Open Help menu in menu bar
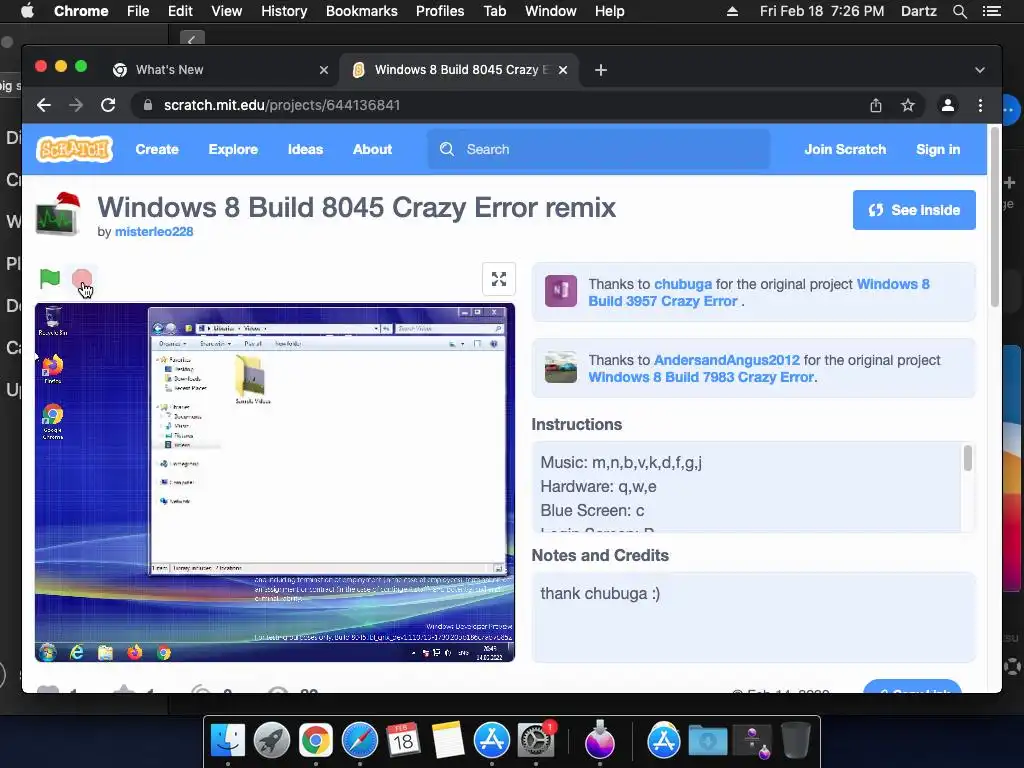This screenshot has height=768, width=1024. tap(609, 11)
